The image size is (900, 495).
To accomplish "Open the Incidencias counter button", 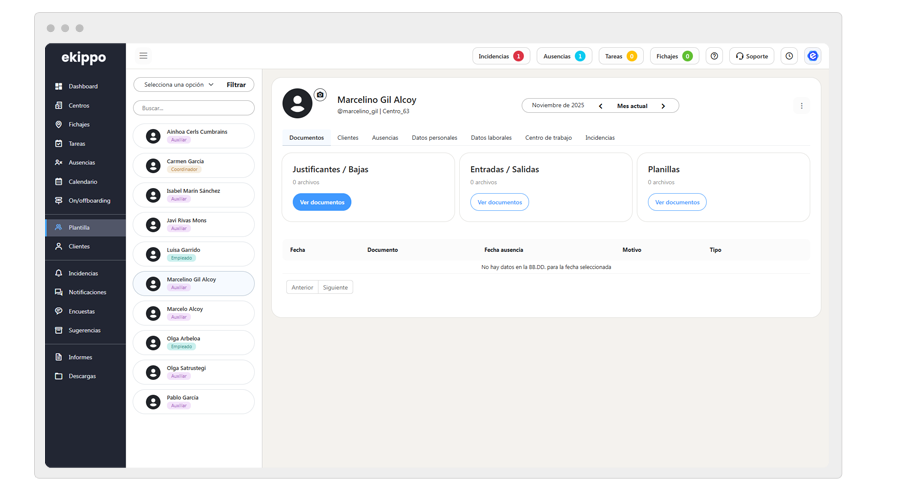I will click(500, 56).
